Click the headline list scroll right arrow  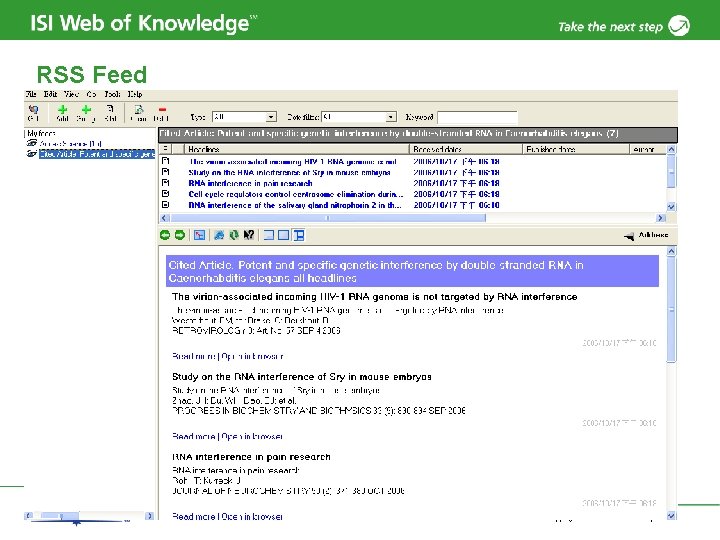click(661, 218)
